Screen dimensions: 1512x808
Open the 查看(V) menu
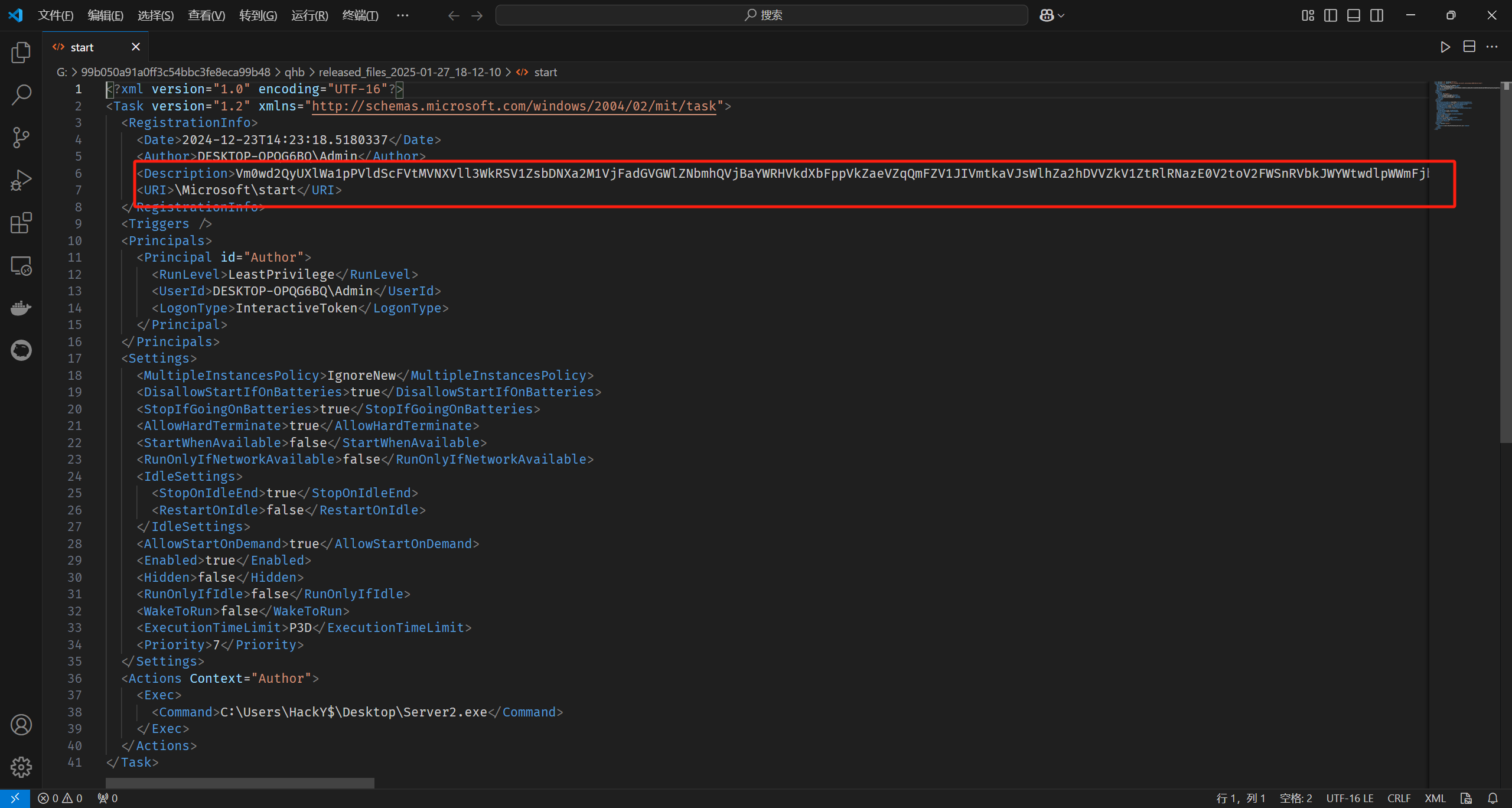point(207,15)
